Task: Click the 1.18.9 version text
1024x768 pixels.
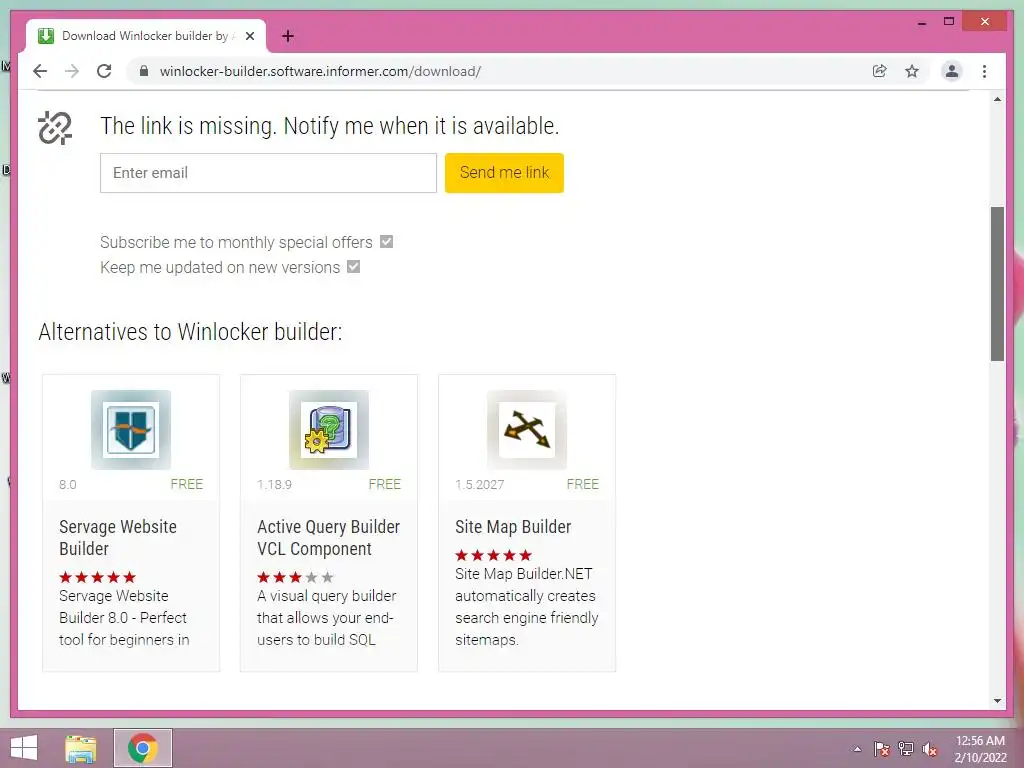Action: coord(274,485)
